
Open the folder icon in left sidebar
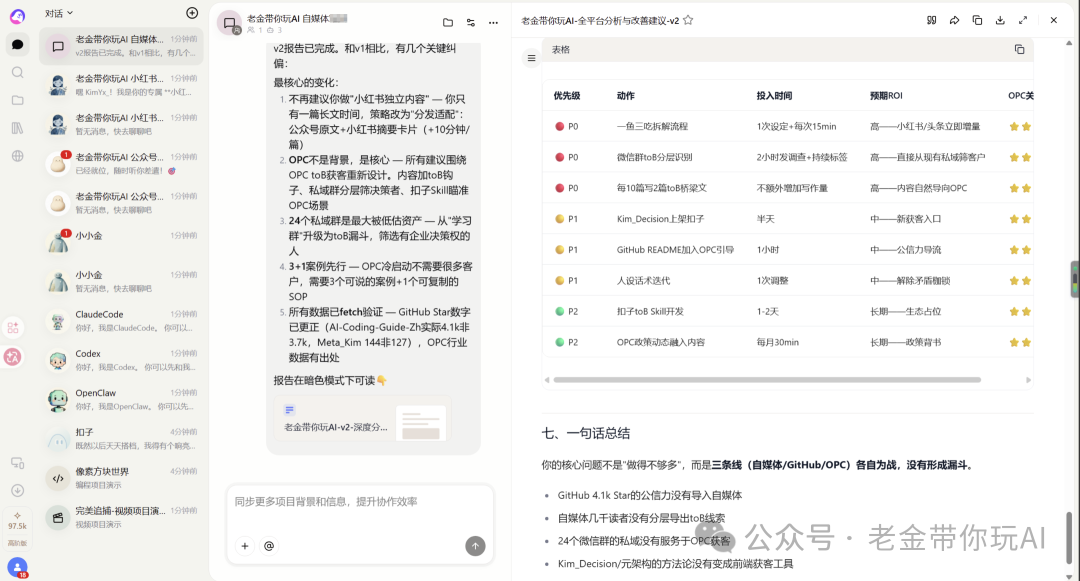(x=17, y=101)
